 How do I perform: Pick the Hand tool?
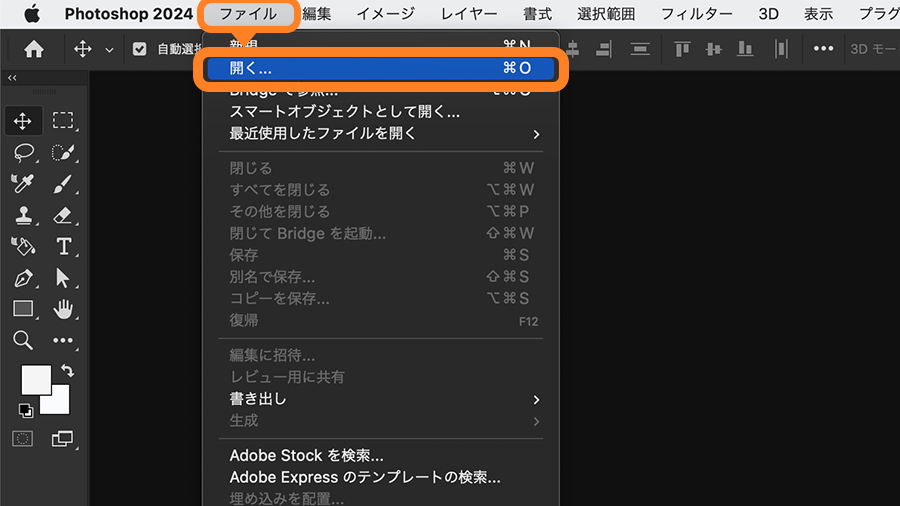[63, 308]
